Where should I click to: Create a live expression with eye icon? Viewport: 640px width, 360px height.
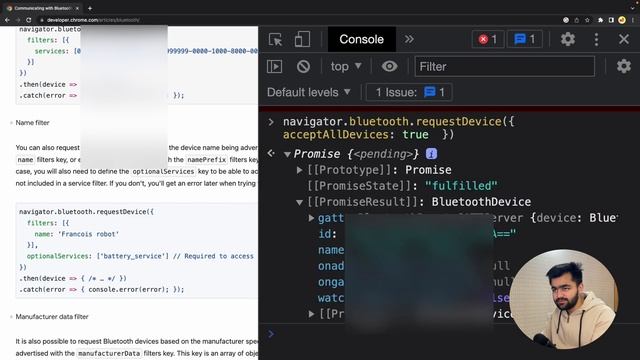click(x=389, y=66)
